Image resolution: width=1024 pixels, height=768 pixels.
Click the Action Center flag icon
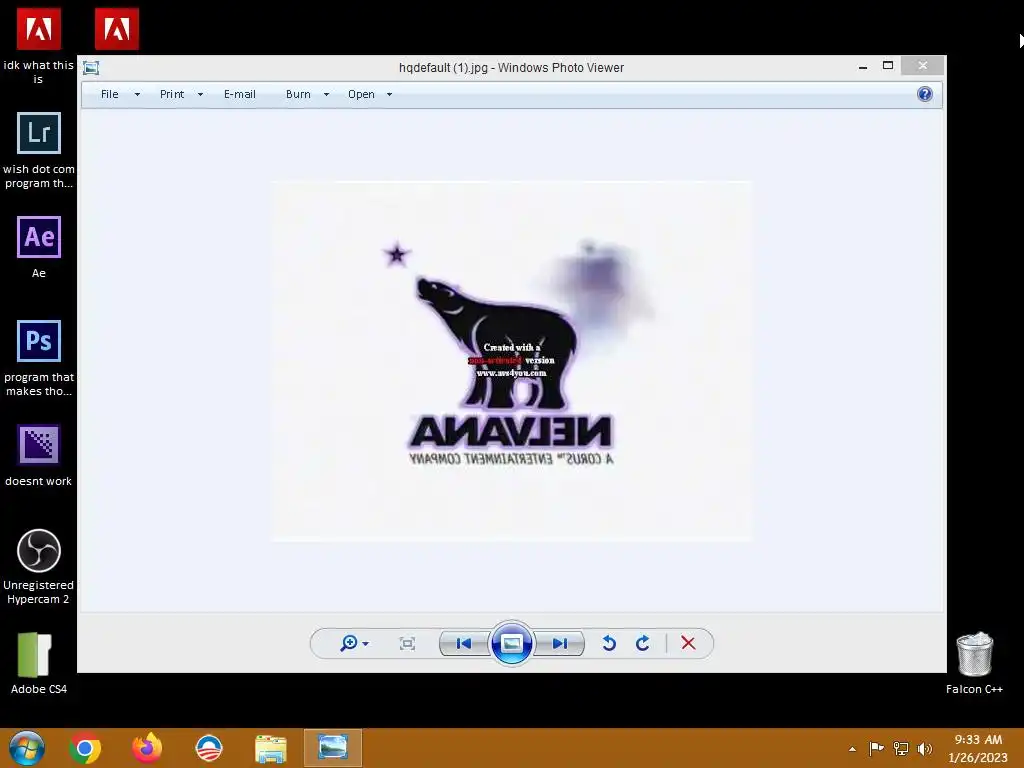point(876,748)
